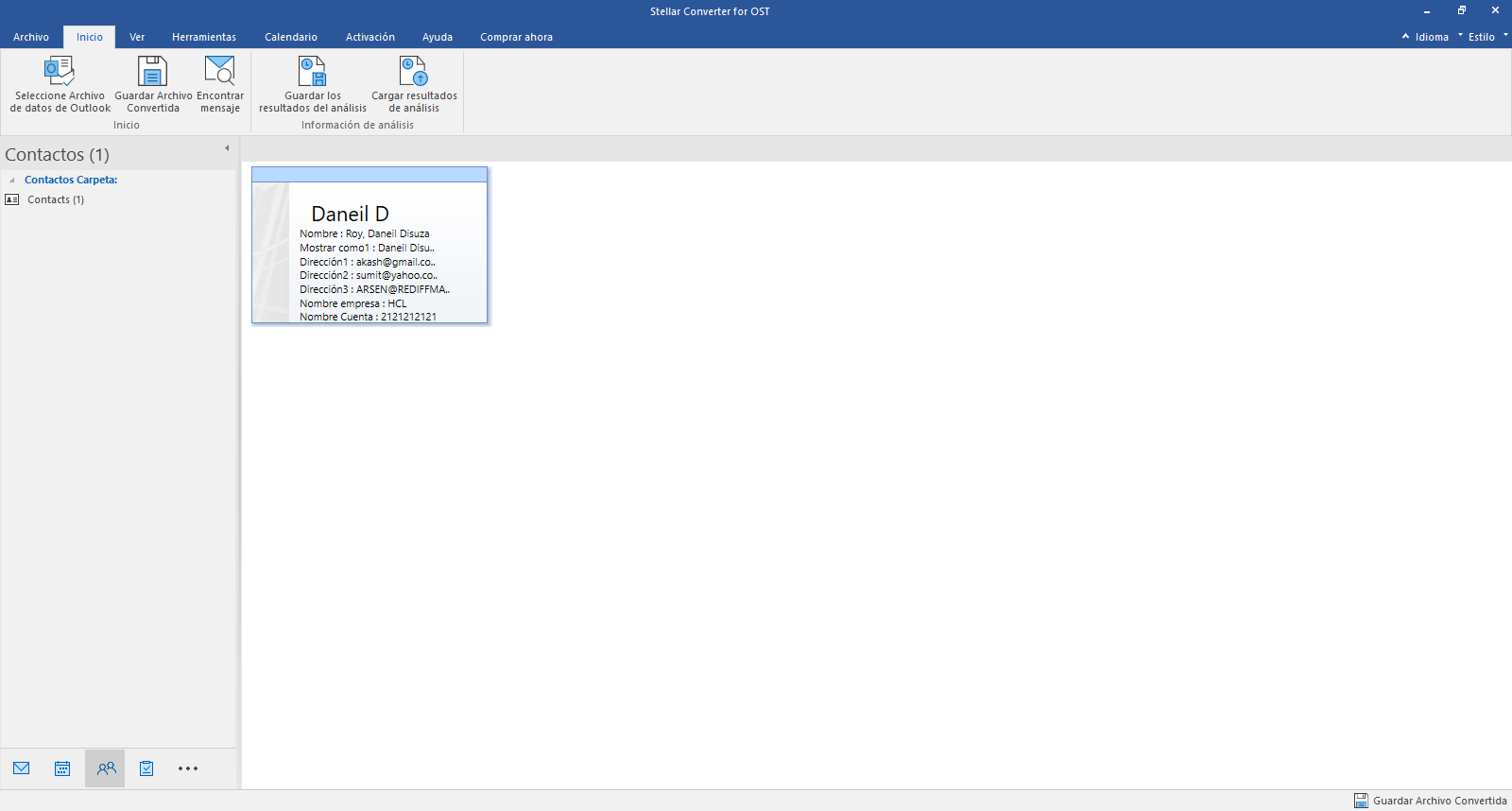
Task: Select the Contacts people icon
Action: click(106, 768)
